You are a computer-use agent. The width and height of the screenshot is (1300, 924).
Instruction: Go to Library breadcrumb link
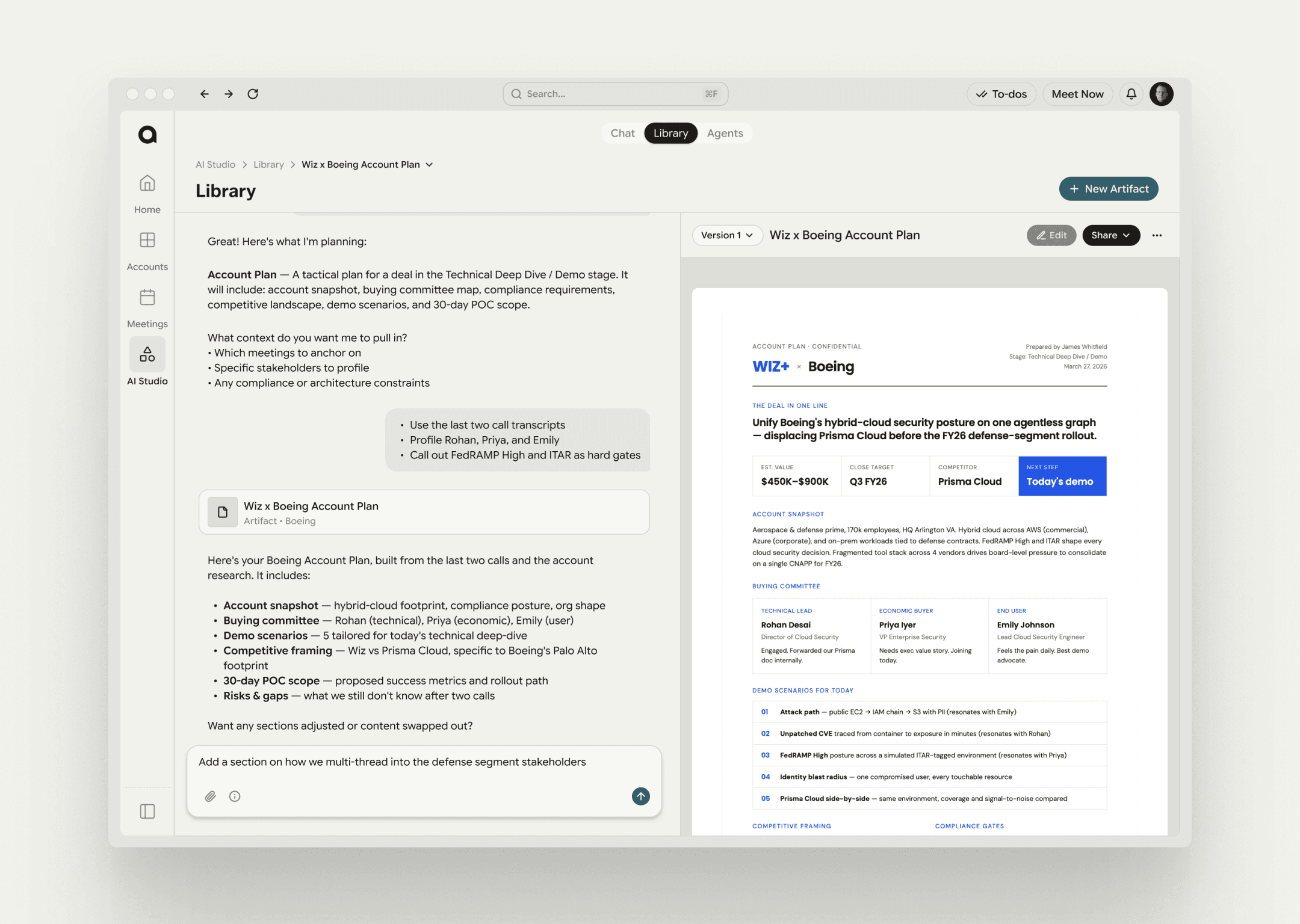(x=268, y=165)
